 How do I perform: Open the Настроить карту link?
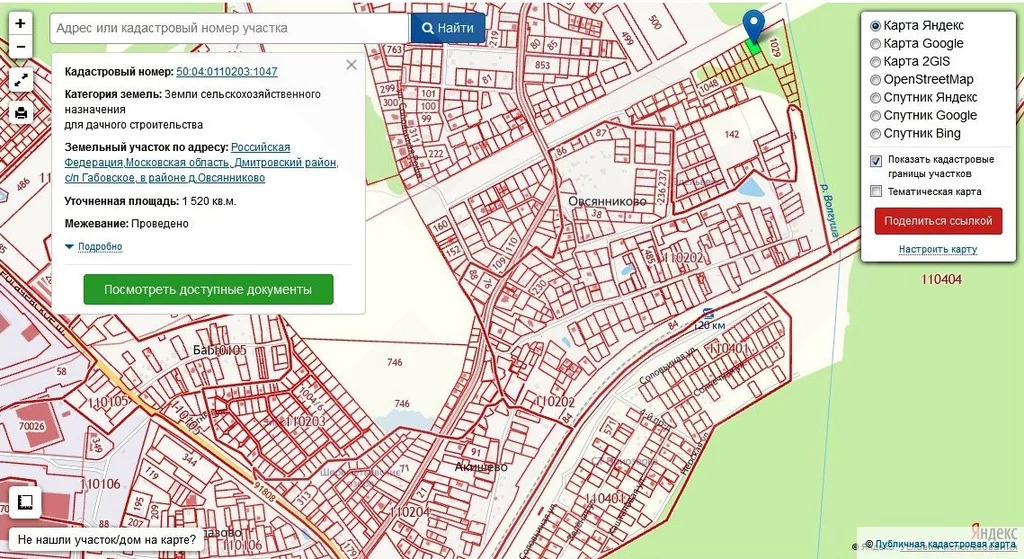tap(937, 249)
